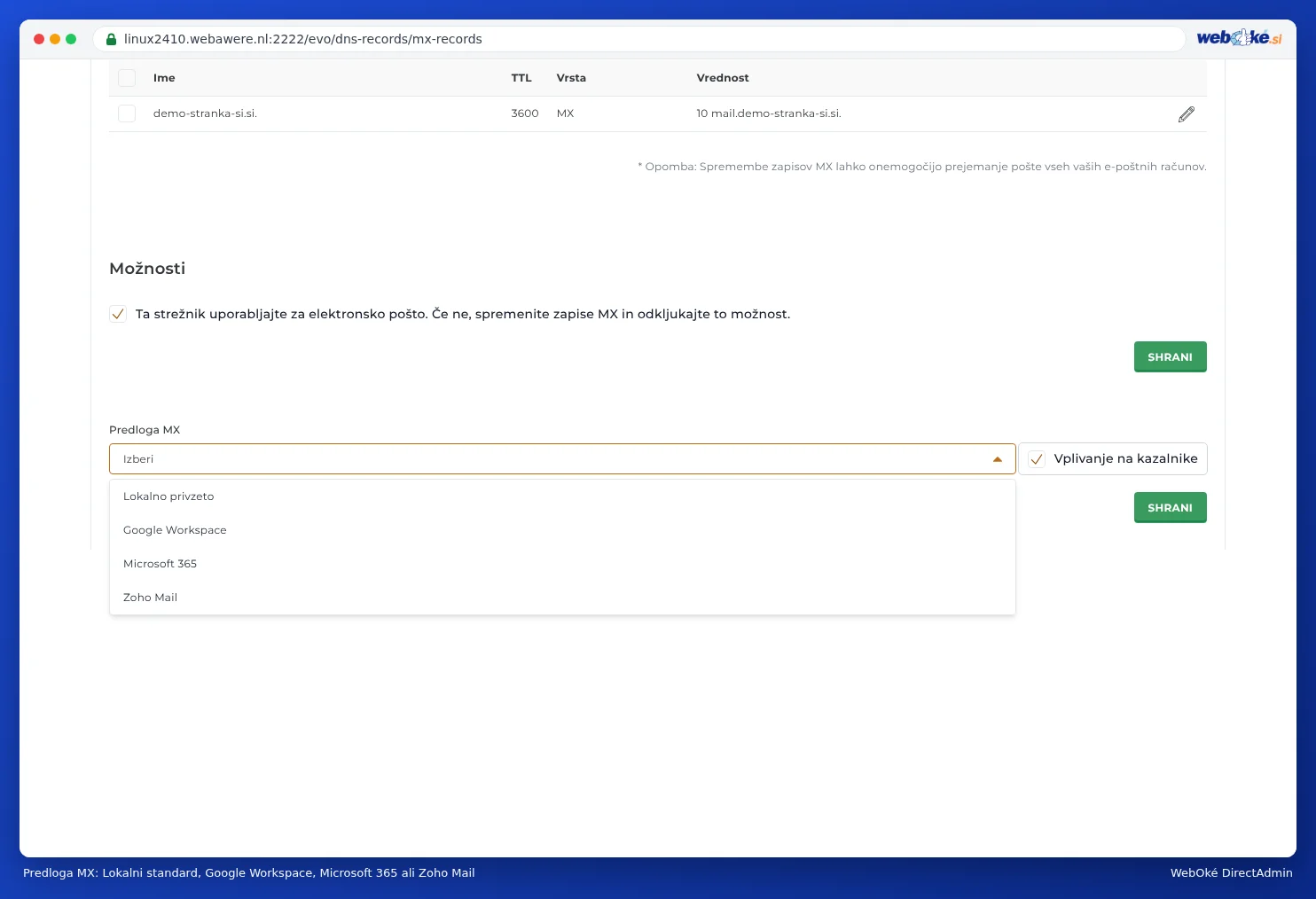Select the value 10 mail.demo-stranka-si.si.
The height and width of the screenshot is (899, 1316).
769,113
